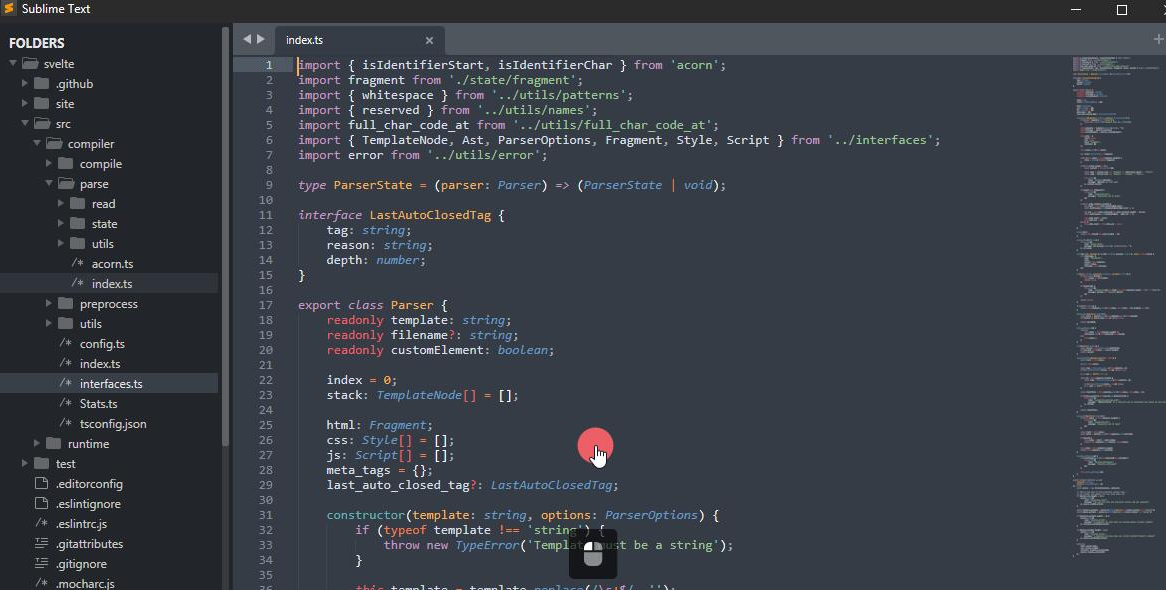Click the compile folder icon
The width and height of the screenshot is (1166, 590).
(65, 164)
